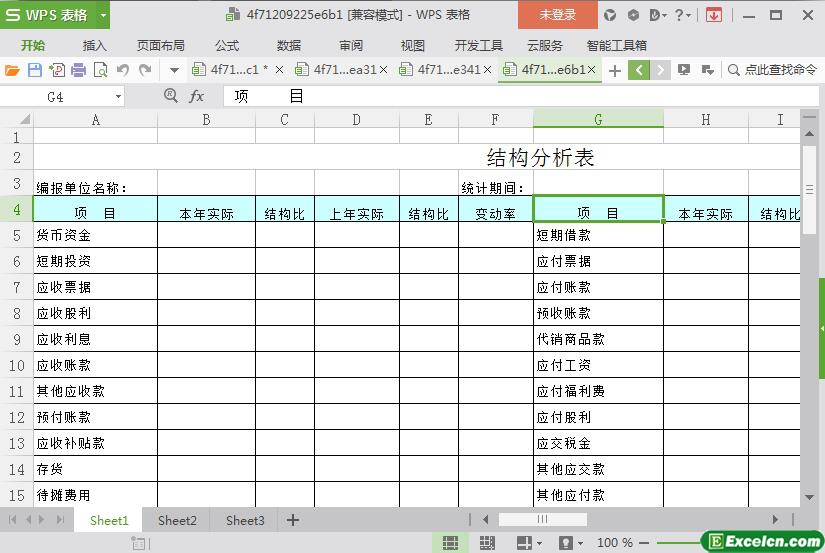Open the 开始 ribbon tab
Screen dimensions: 825x553
pyautogui.click(x=33, y=46)
